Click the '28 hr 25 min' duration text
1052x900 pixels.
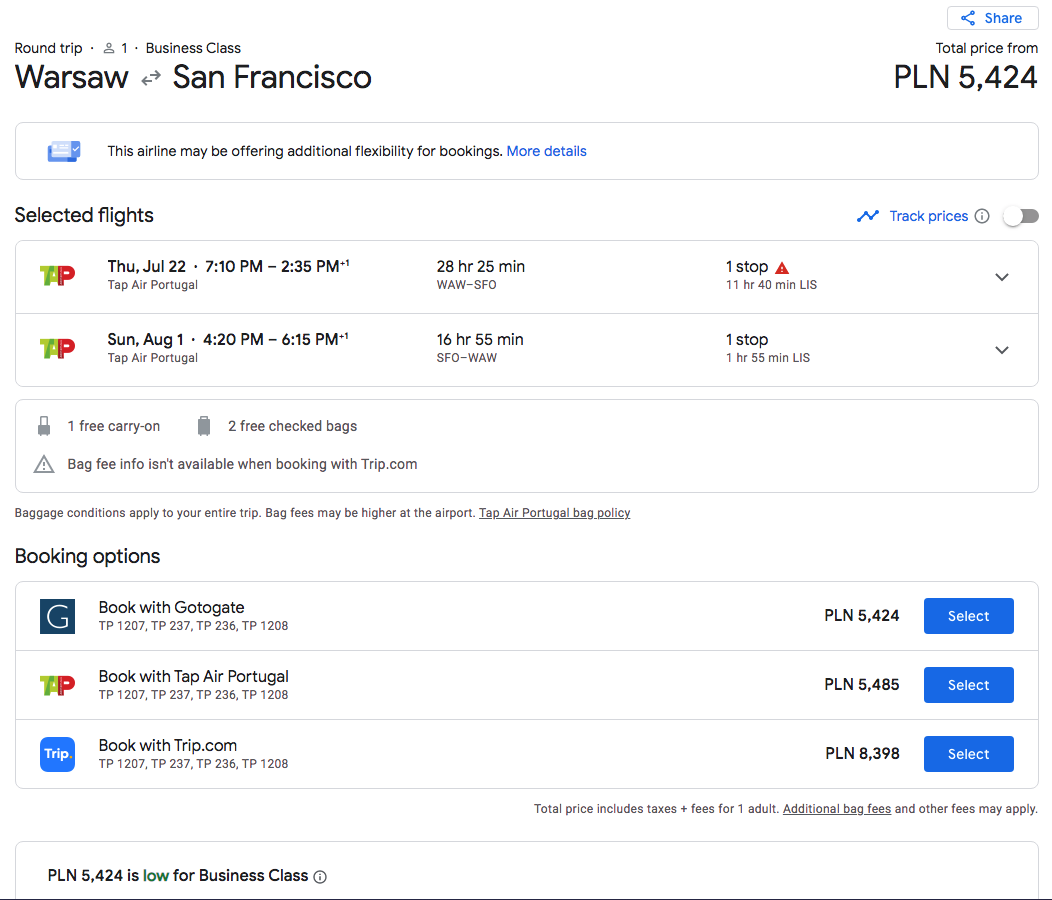click(x=480, y=266)
